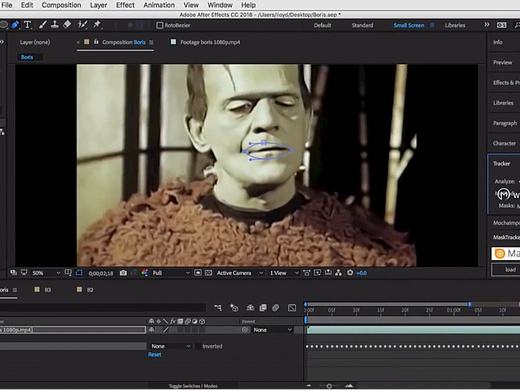Screen dimensions: 520x390
Task: Open the layer Parent None dropdown
Action: click(x=272, y=330)
